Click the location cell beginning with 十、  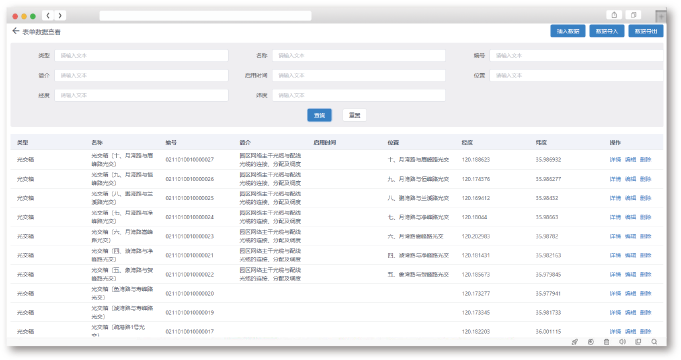(x=418, y=159)
